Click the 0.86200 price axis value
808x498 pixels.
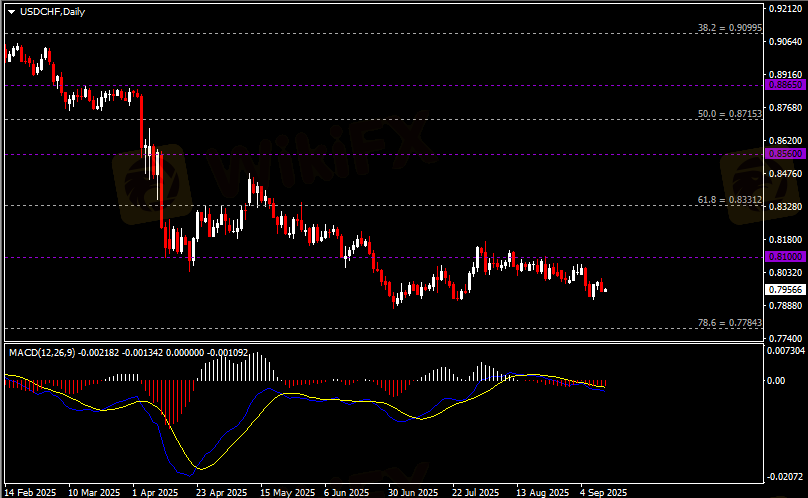(x=786, y=141)
